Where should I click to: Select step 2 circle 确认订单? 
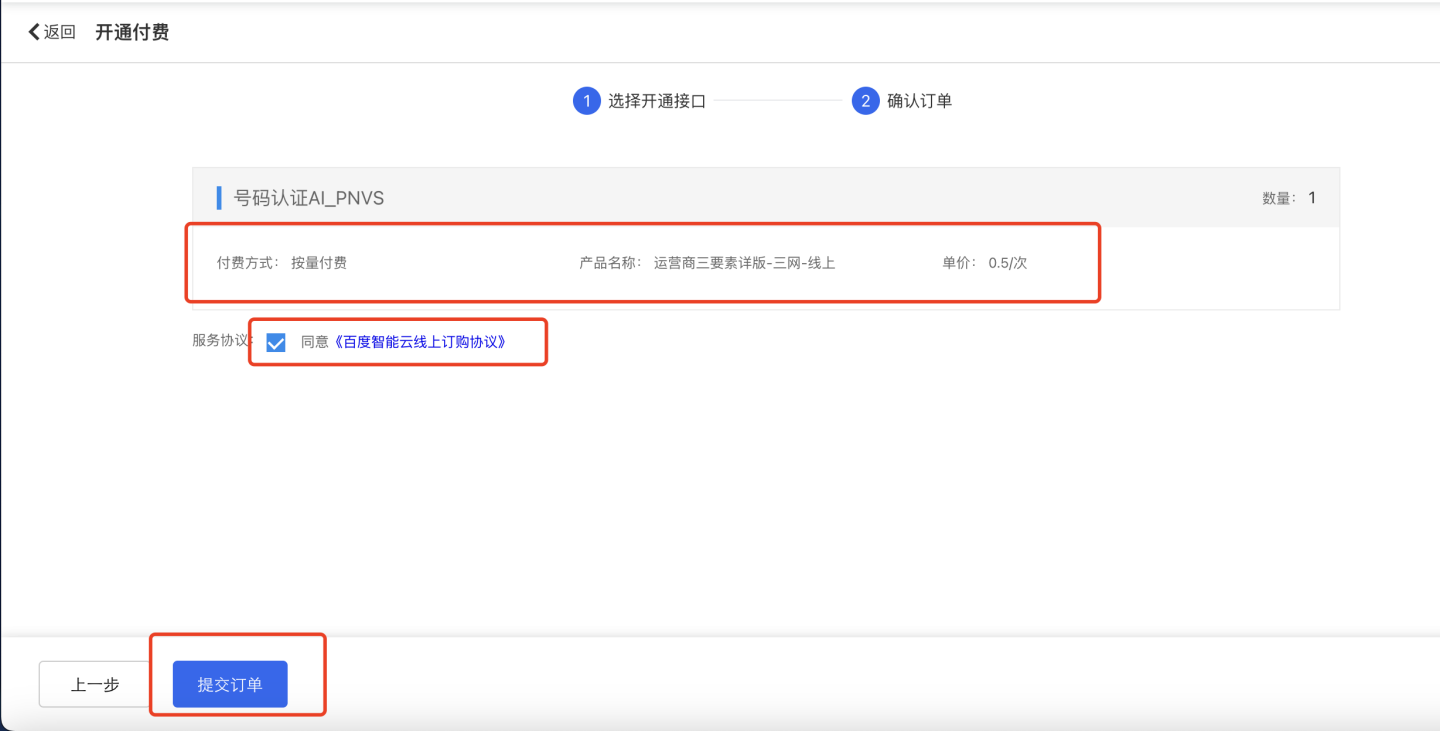click(x=865, y=101)
